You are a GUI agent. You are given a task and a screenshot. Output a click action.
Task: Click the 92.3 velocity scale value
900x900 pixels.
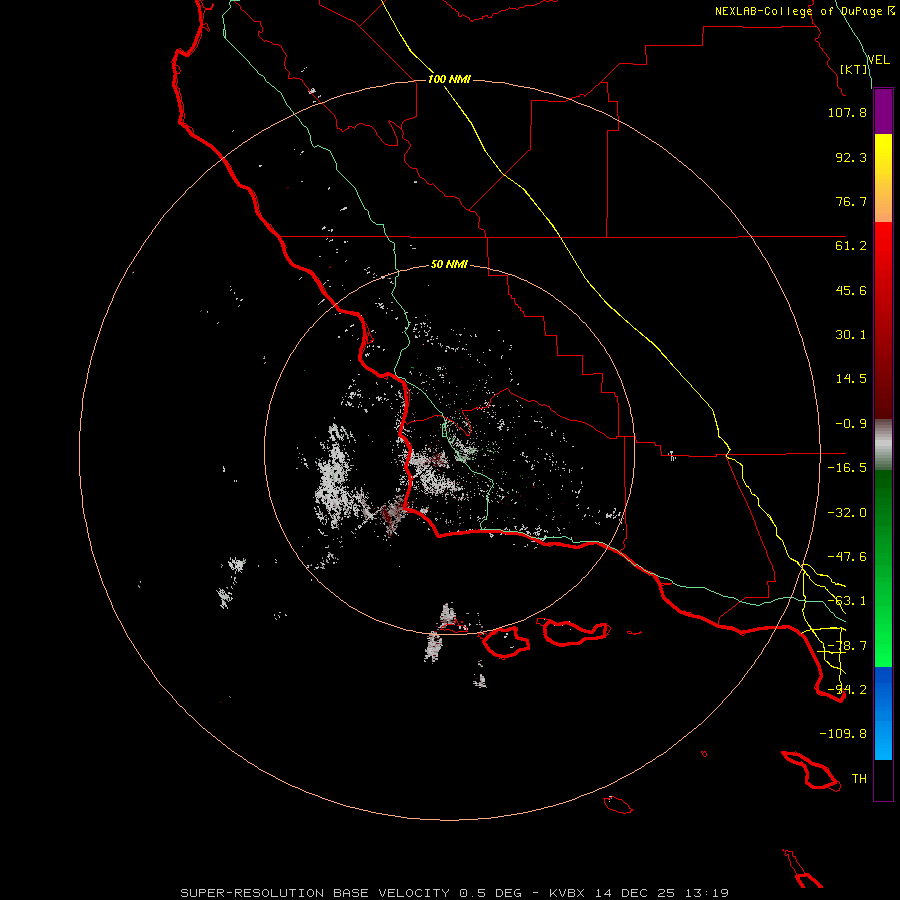coord(851,157)
